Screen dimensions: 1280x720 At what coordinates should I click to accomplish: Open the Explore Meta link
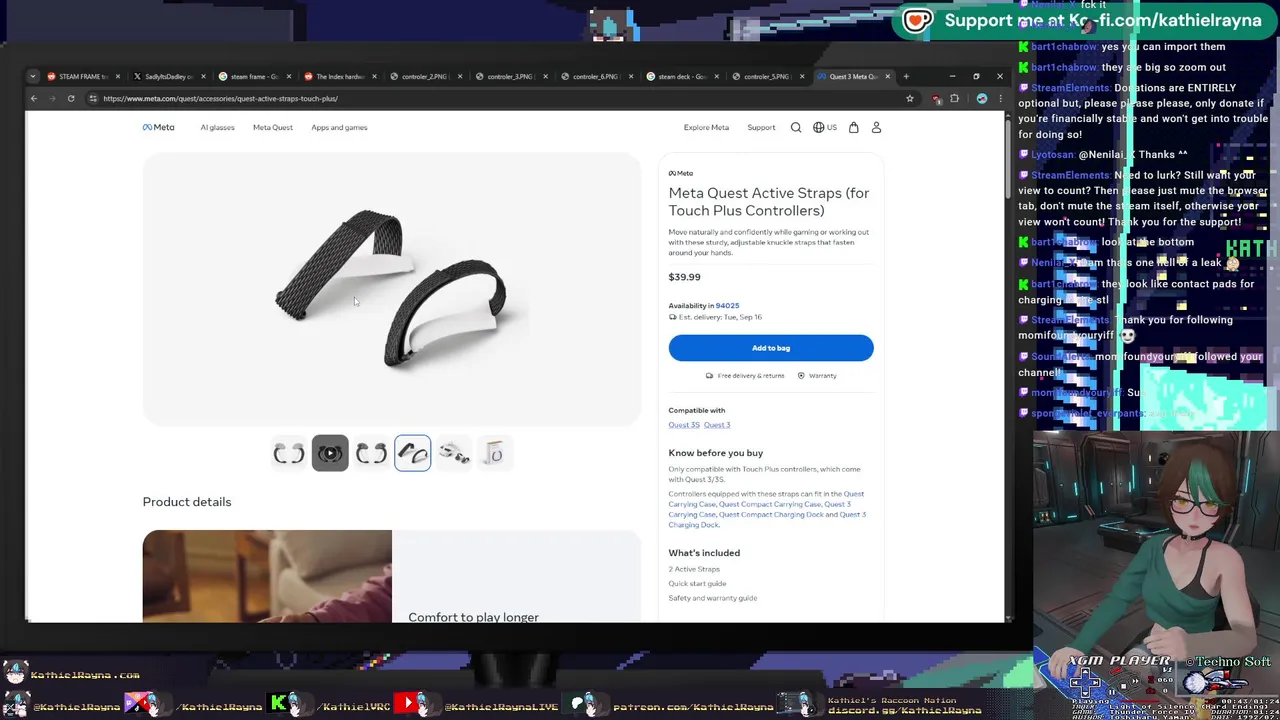(x=706, y=127)
